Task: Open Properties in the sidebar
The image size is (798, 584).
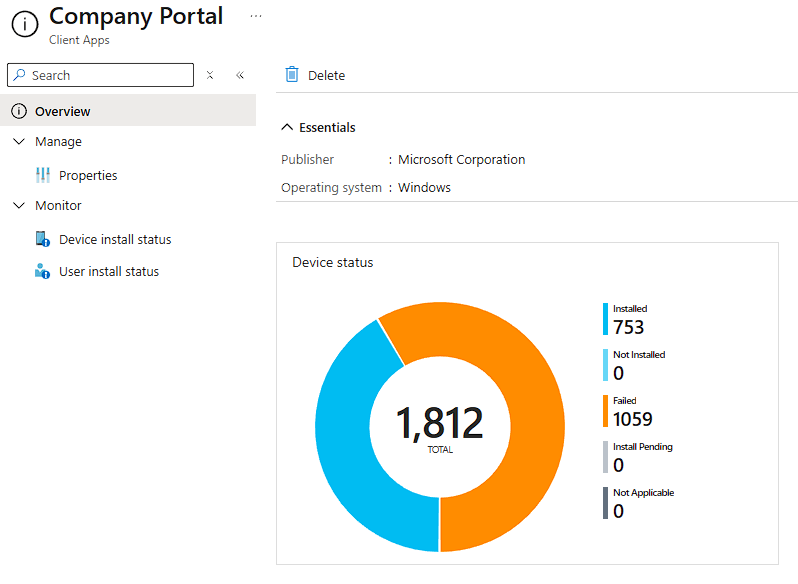Action: (88, 176)
